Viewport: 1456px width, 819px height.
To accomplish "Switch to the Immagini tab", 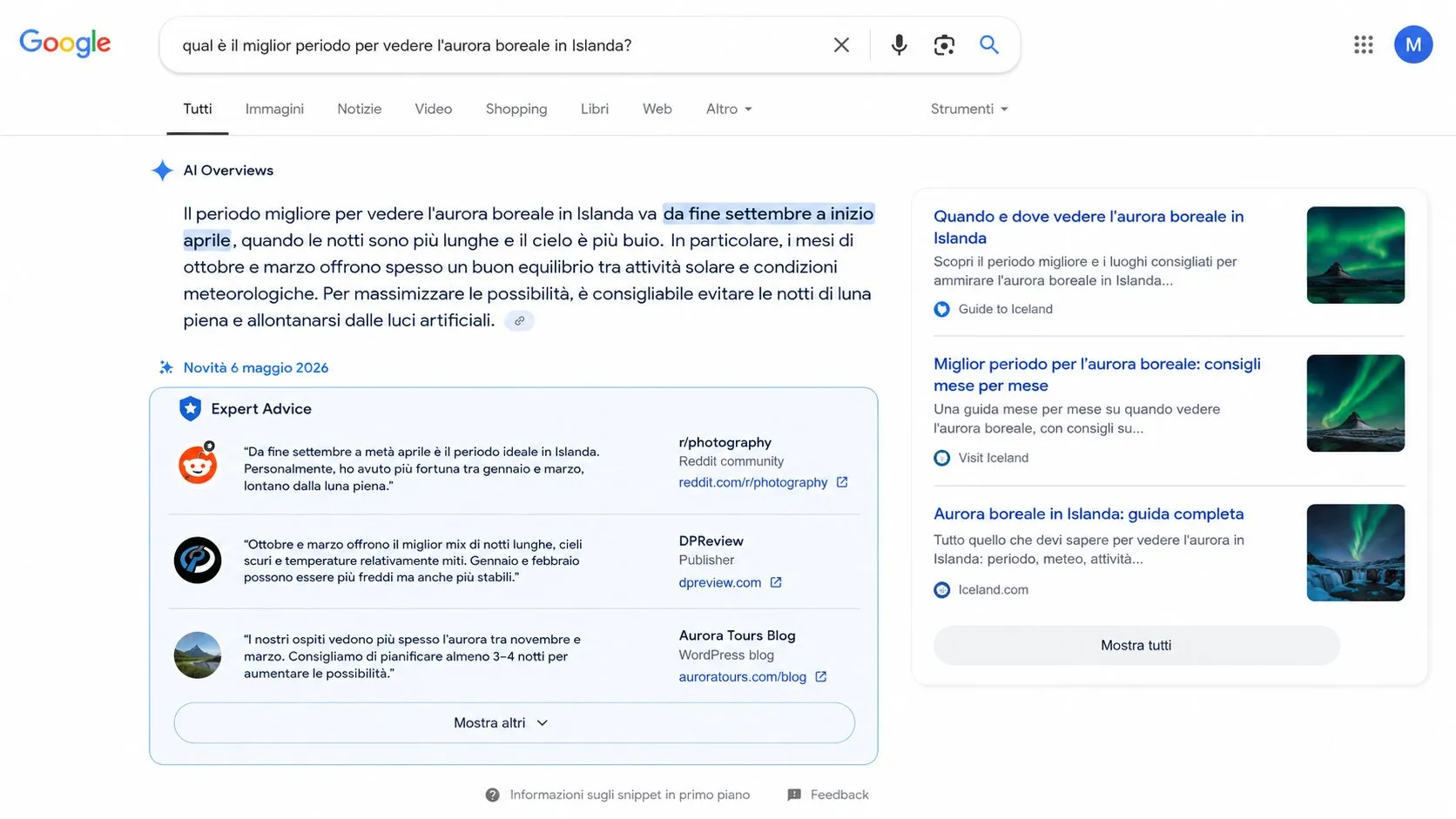I will click(274, 109).
